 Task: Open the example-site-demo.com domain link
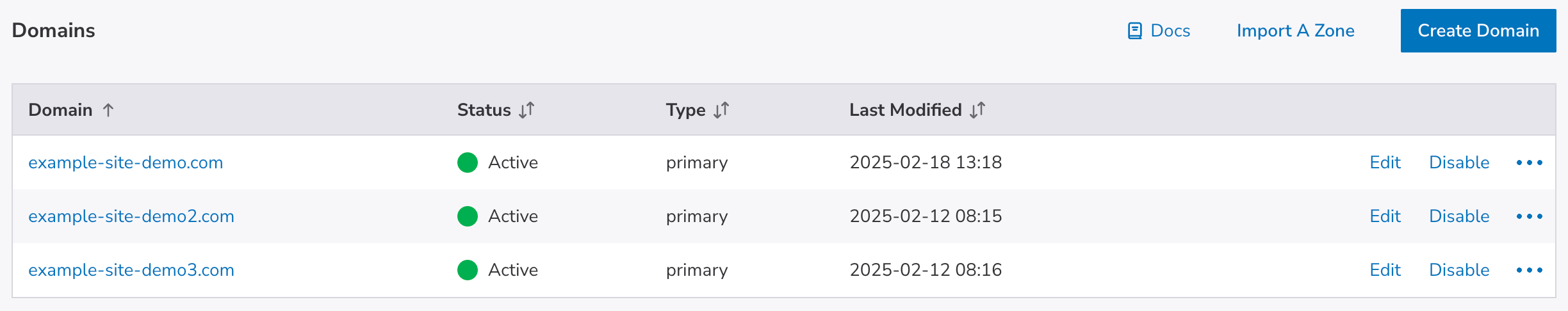tap(126, 163)
